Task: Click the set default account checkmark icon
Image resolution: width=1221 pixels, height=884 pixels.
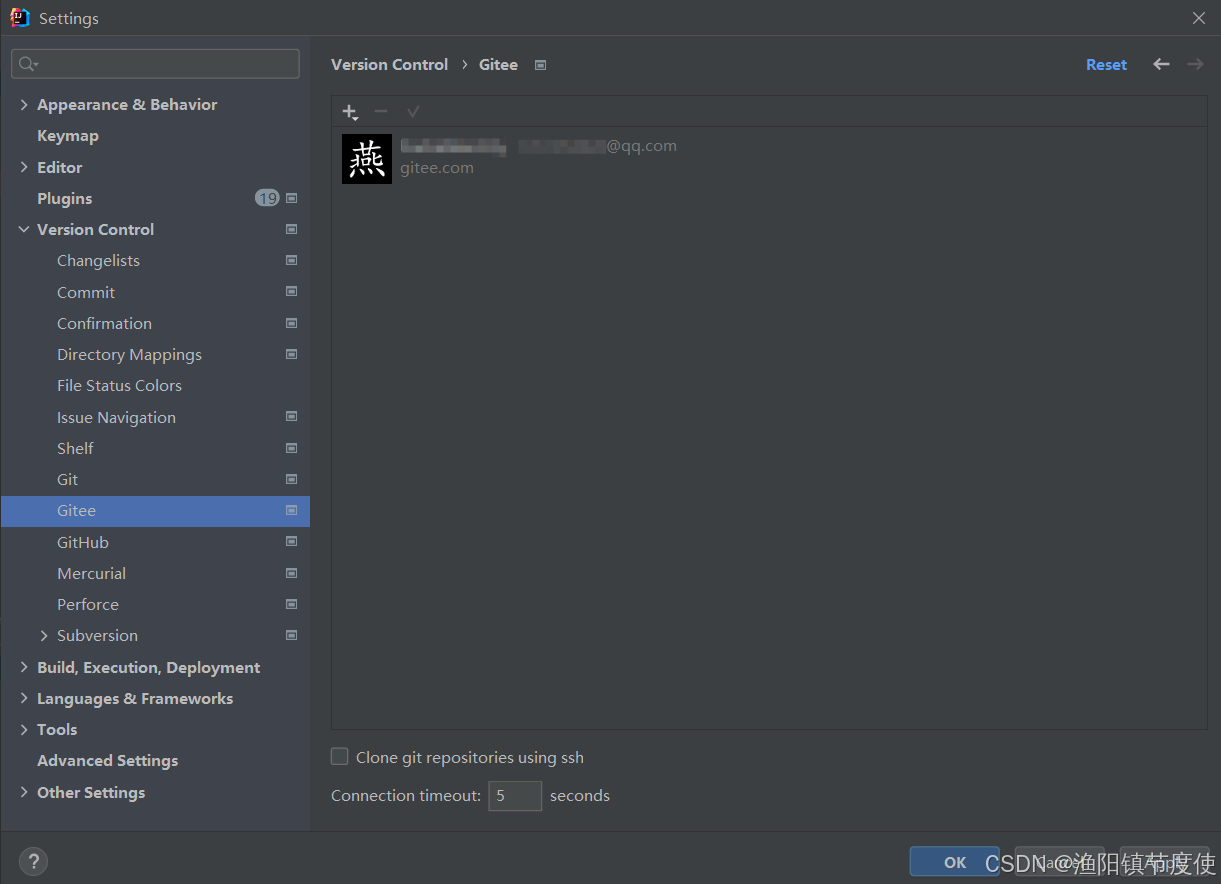Action: click(413, 112)
